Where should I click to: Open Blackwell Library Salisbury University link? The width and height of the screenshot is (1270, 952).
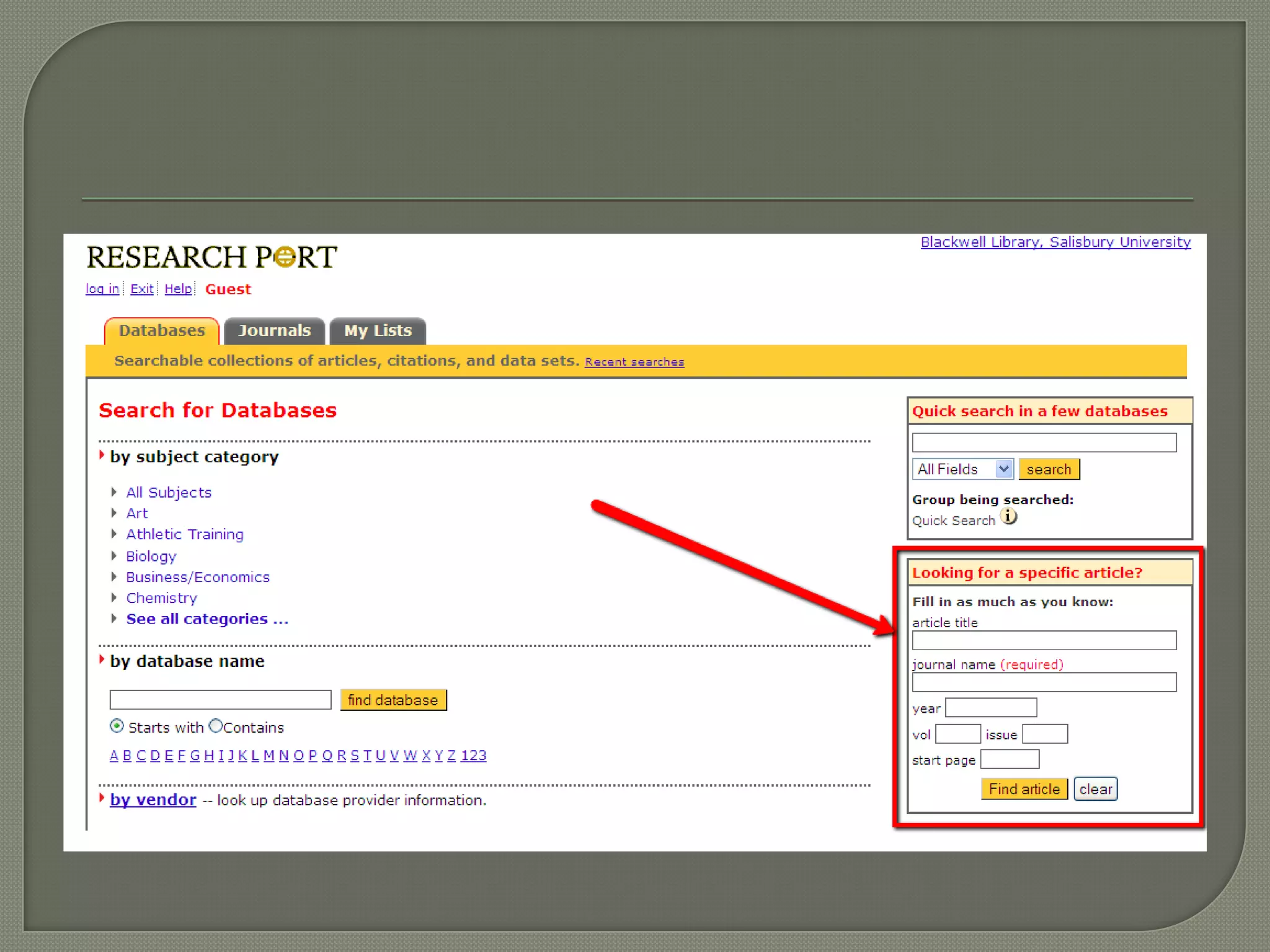[x=1055, y=242]
